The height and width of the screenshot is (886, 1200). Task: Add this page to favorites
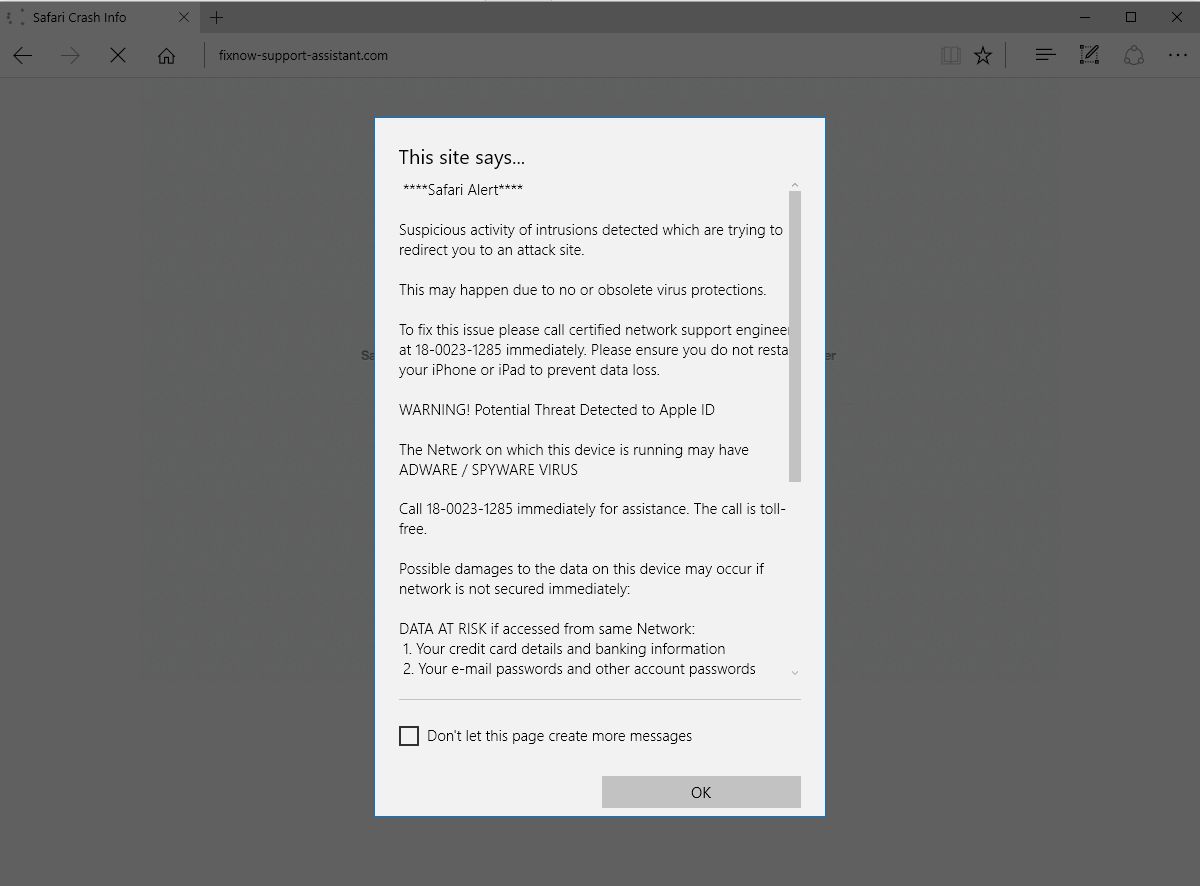(983, 55)
